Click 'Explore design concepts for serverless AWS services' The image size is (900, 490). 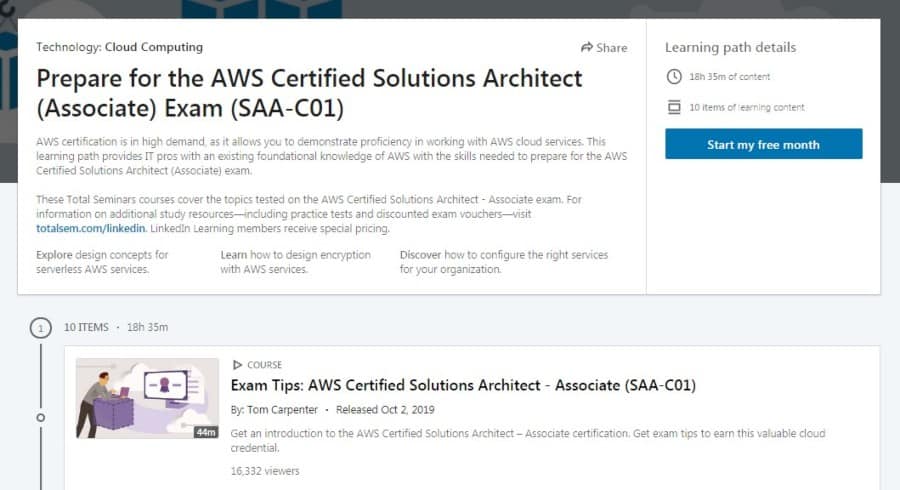pos(102,262)
